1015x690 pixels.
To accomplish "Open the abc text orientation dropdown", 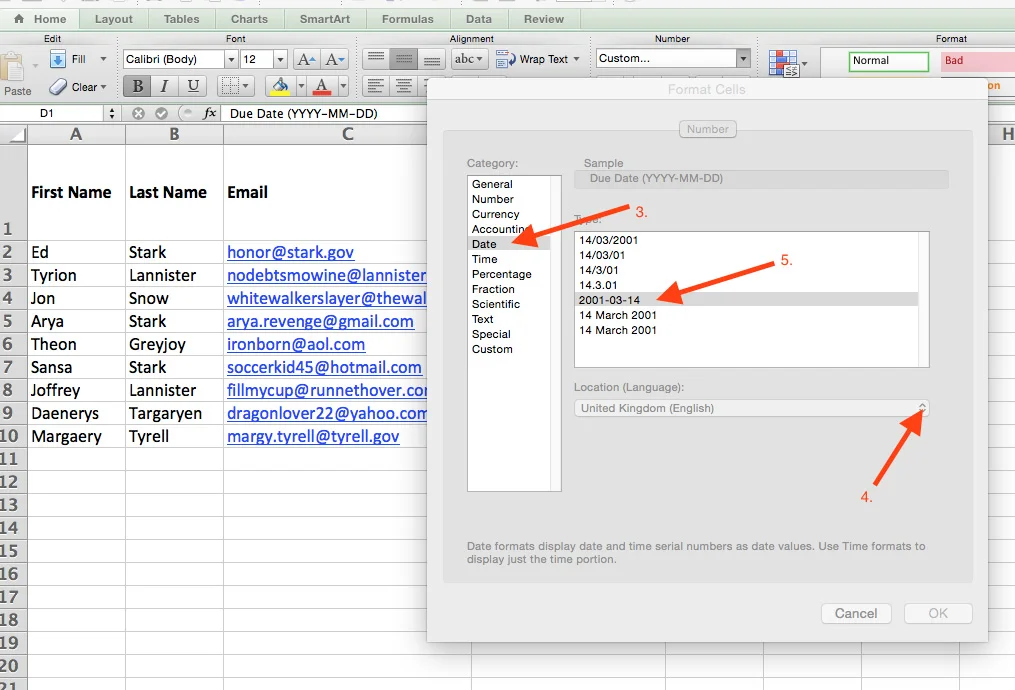I will (469, 59).
